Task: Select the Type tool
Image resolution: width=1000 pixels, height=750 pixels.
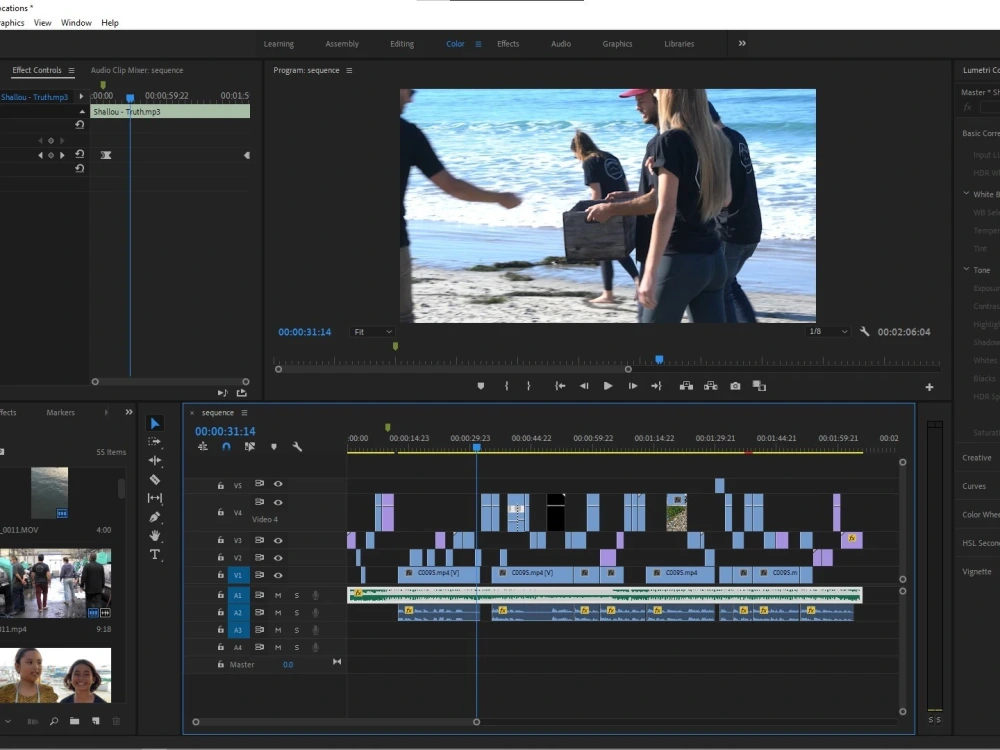Action: pos(154,554)
